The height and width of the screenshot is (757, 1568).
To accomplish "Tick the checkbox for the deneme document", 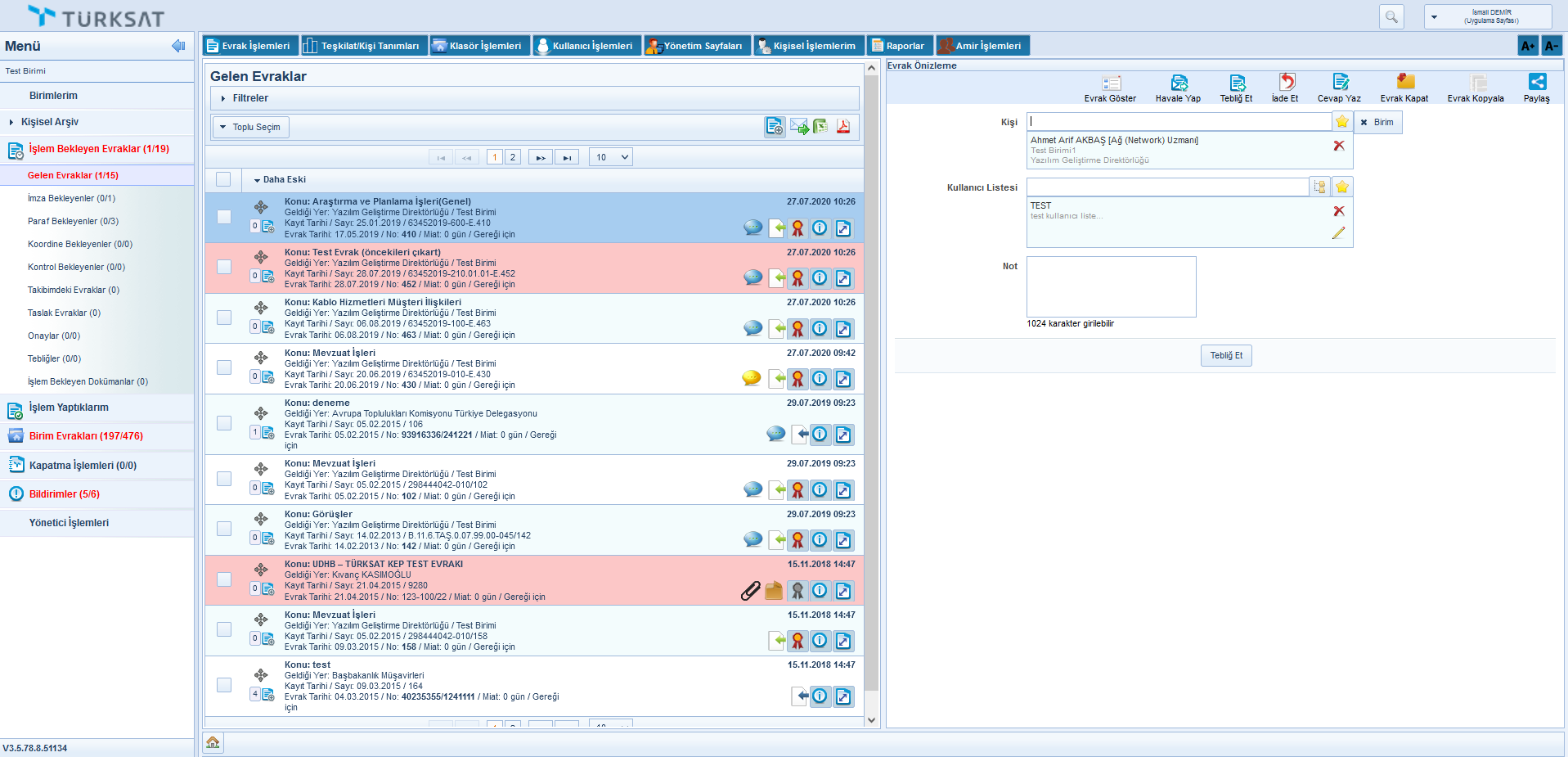I will [x=224, y=423].
